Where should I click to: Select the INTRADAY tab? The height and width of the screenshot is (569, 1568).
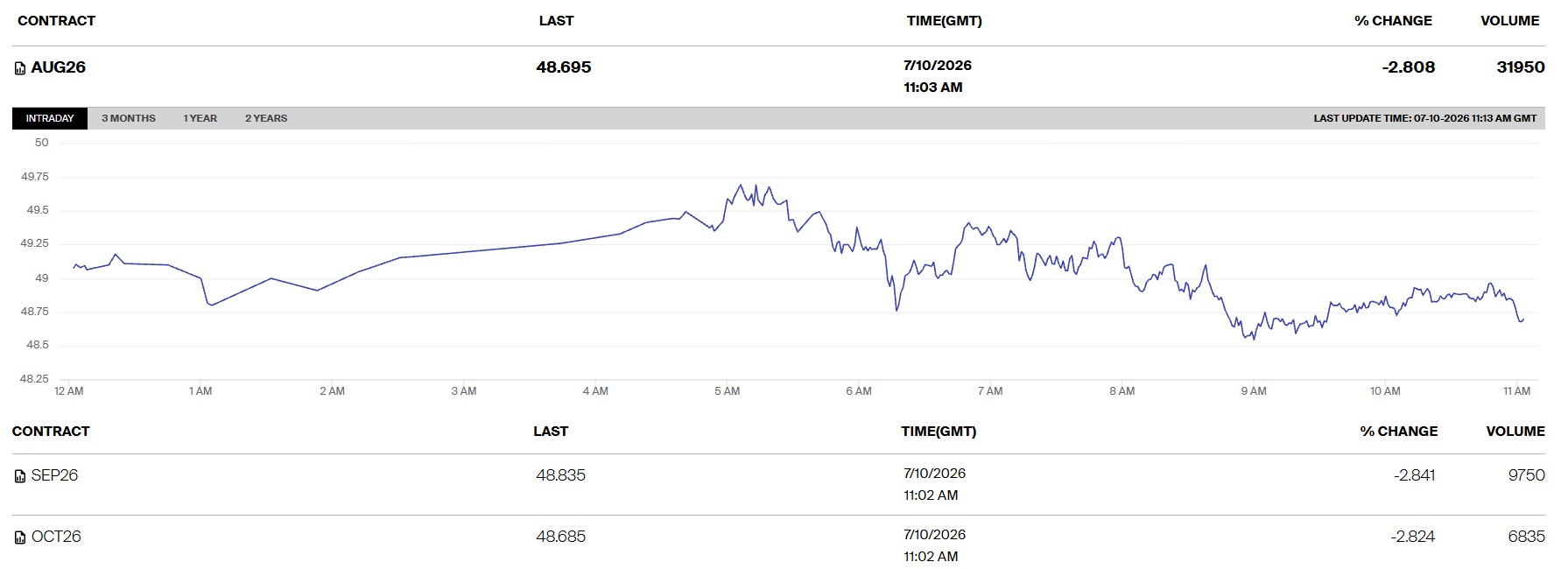click(x=50, y=118)
